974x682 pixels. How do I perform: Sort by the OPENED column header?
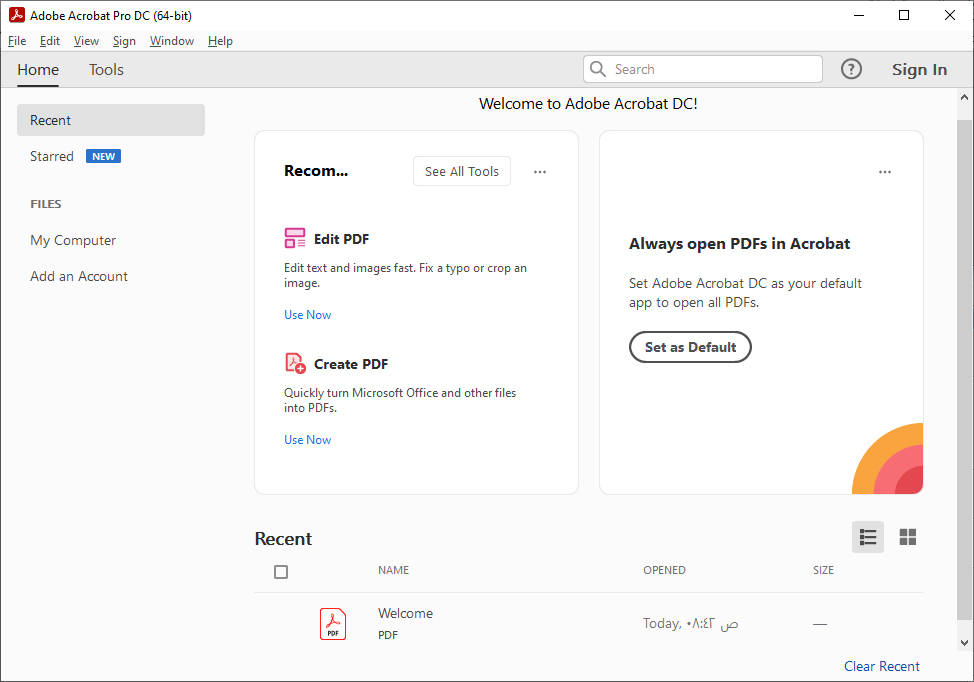(x=664, y=570)
